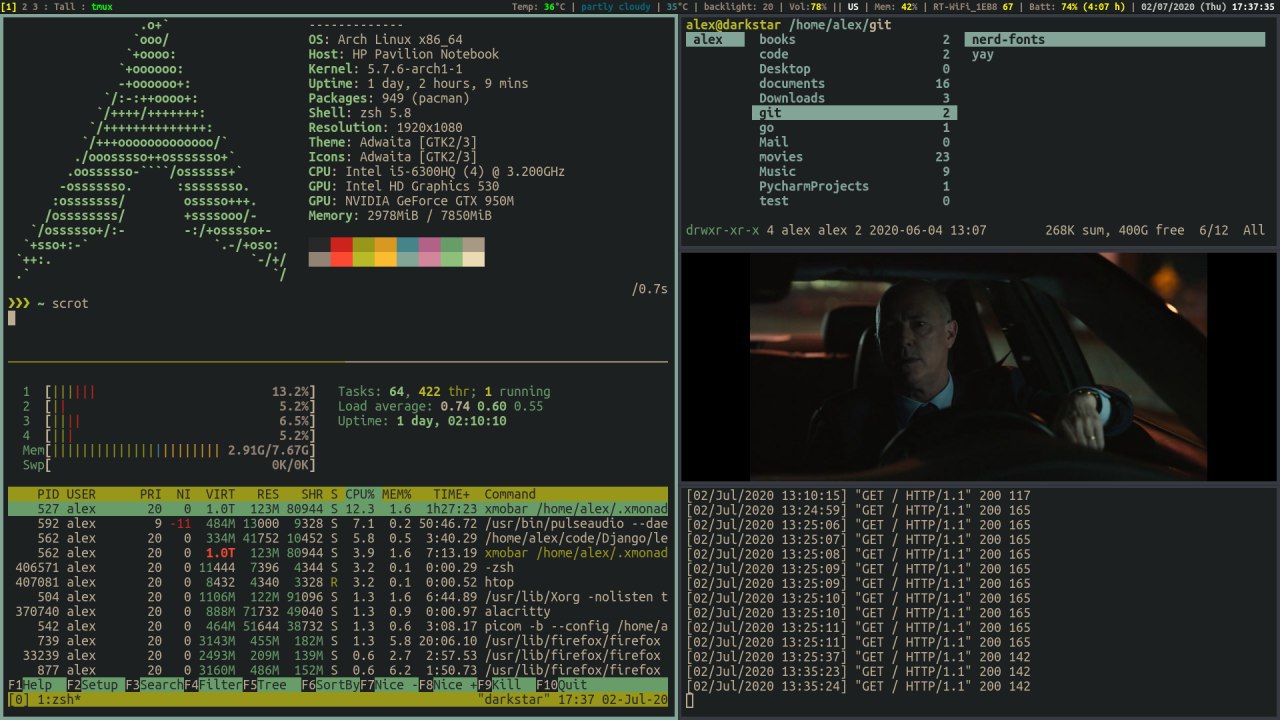Click the red color block in neofetch
Viewport: 1280px width, 720px height.
pyautogui.click(x=341, y=244)
